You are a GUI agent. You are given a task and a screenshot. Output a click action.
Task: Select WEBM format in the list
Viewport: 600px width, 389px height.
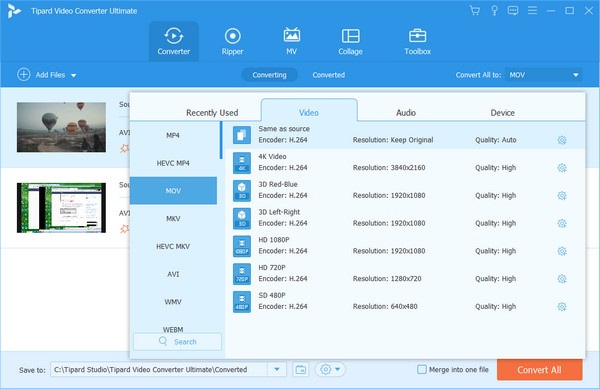173,329
